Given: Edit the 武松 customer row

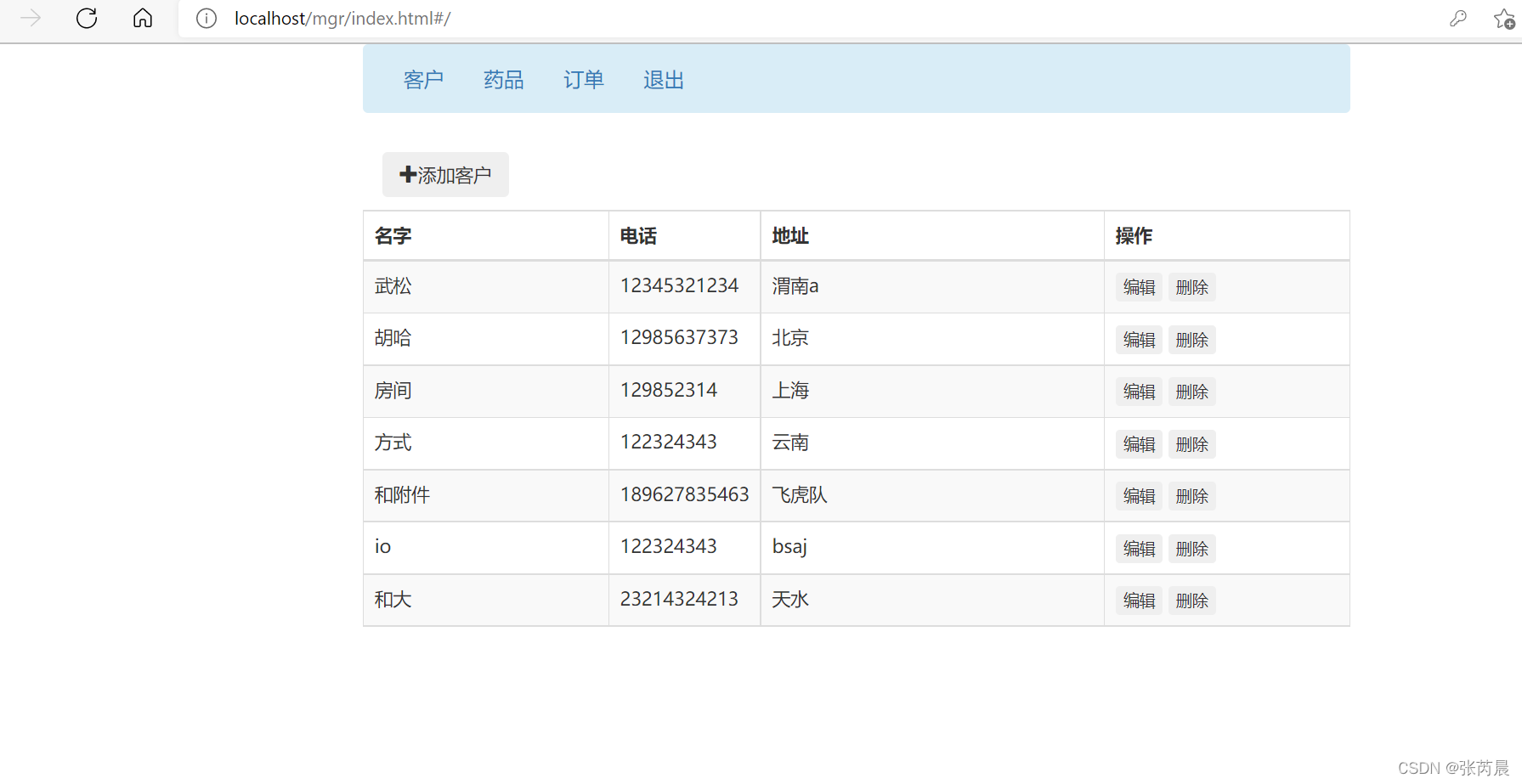Looking at the screenshot, I should [x=1139, y=287].
